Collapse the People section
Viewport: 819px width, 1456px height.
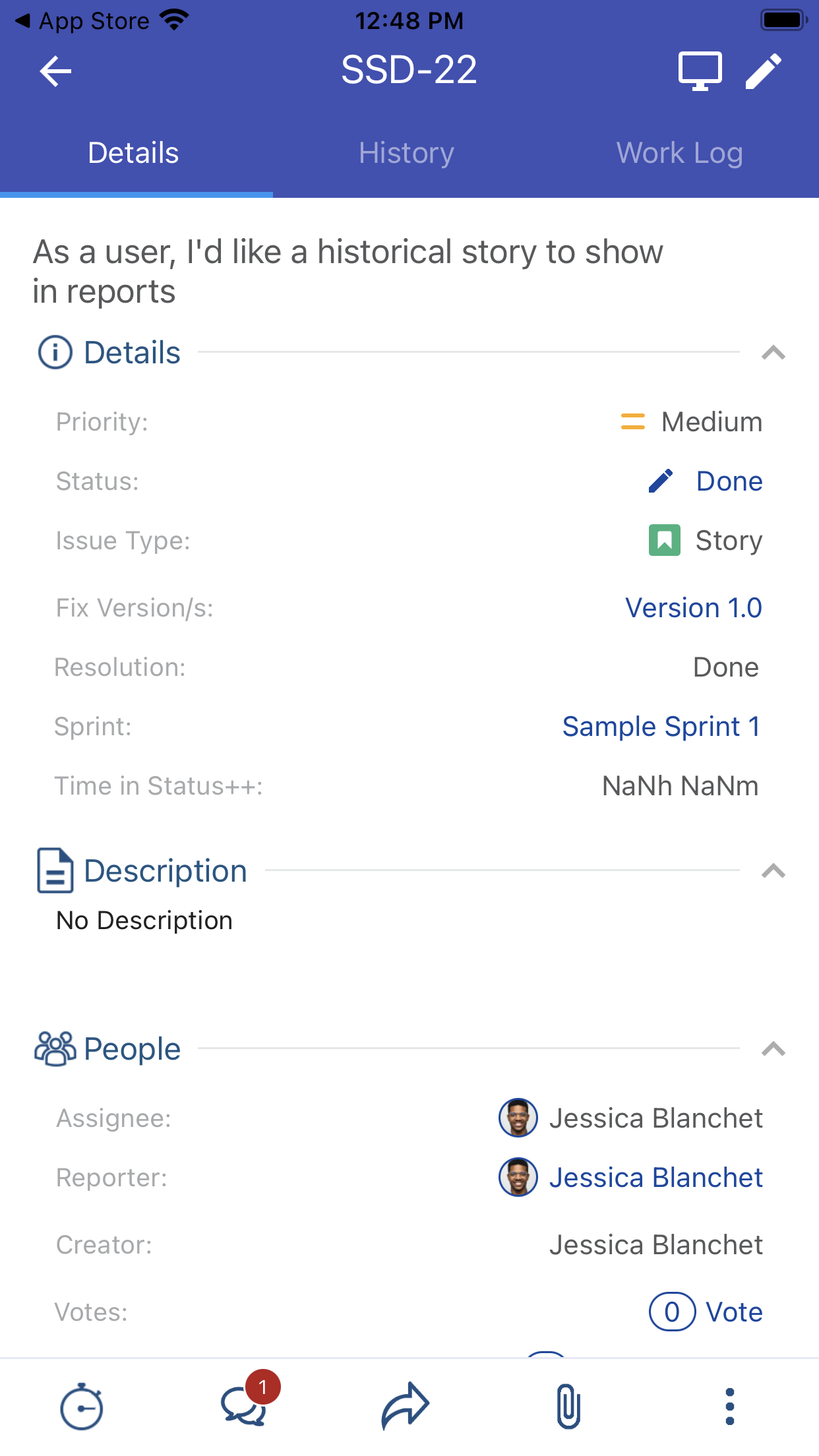pyautogui.click(x=773, y=1048)
